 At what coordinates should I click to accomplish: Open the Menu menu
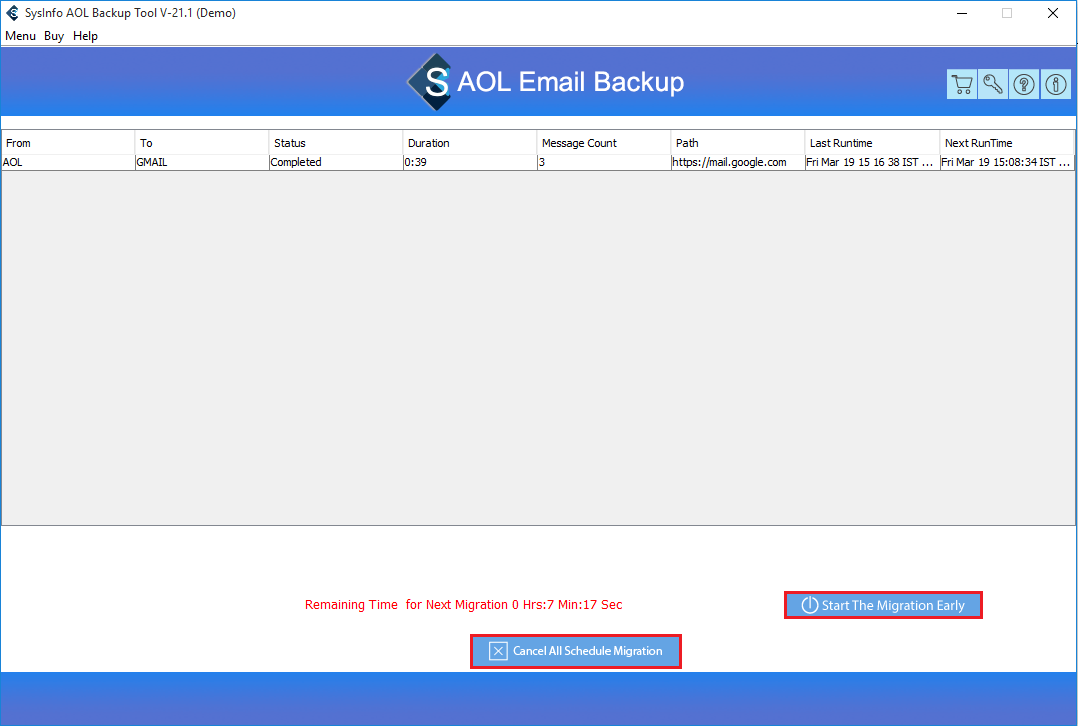[x=20, y=36]
